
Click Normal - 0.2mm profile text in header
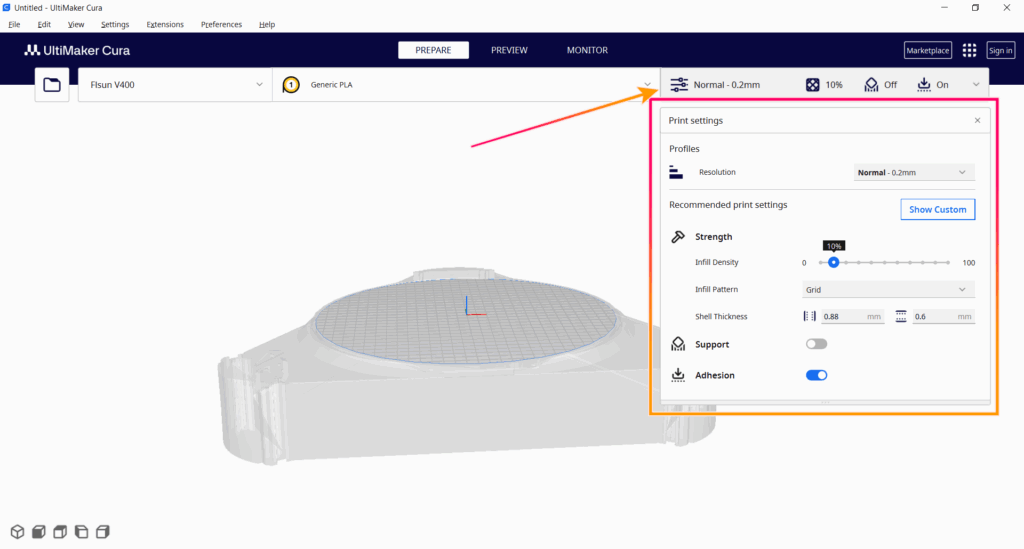click(x=727, y=85)
